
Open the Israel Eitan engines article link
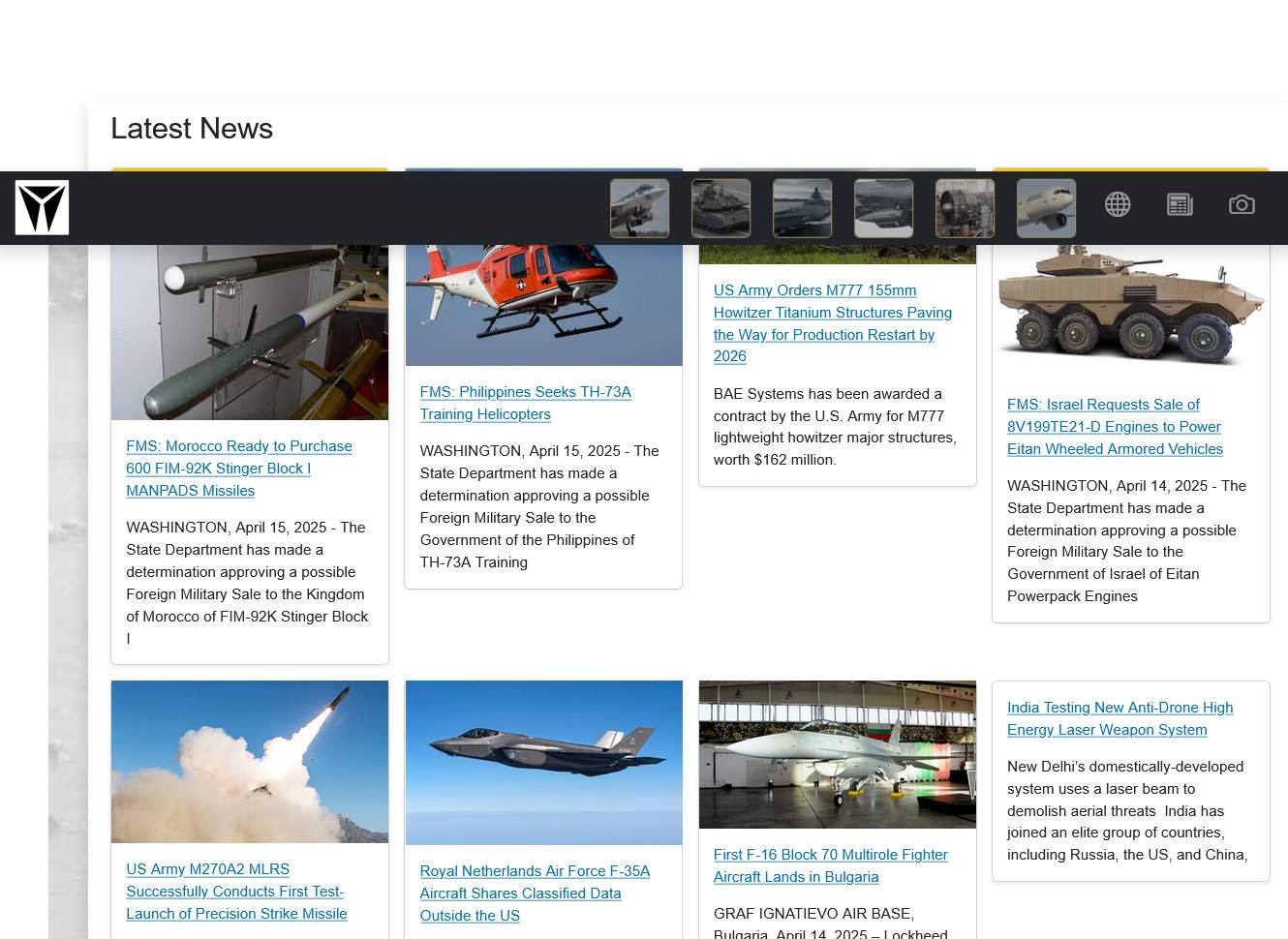click(x=1115, y=427)
